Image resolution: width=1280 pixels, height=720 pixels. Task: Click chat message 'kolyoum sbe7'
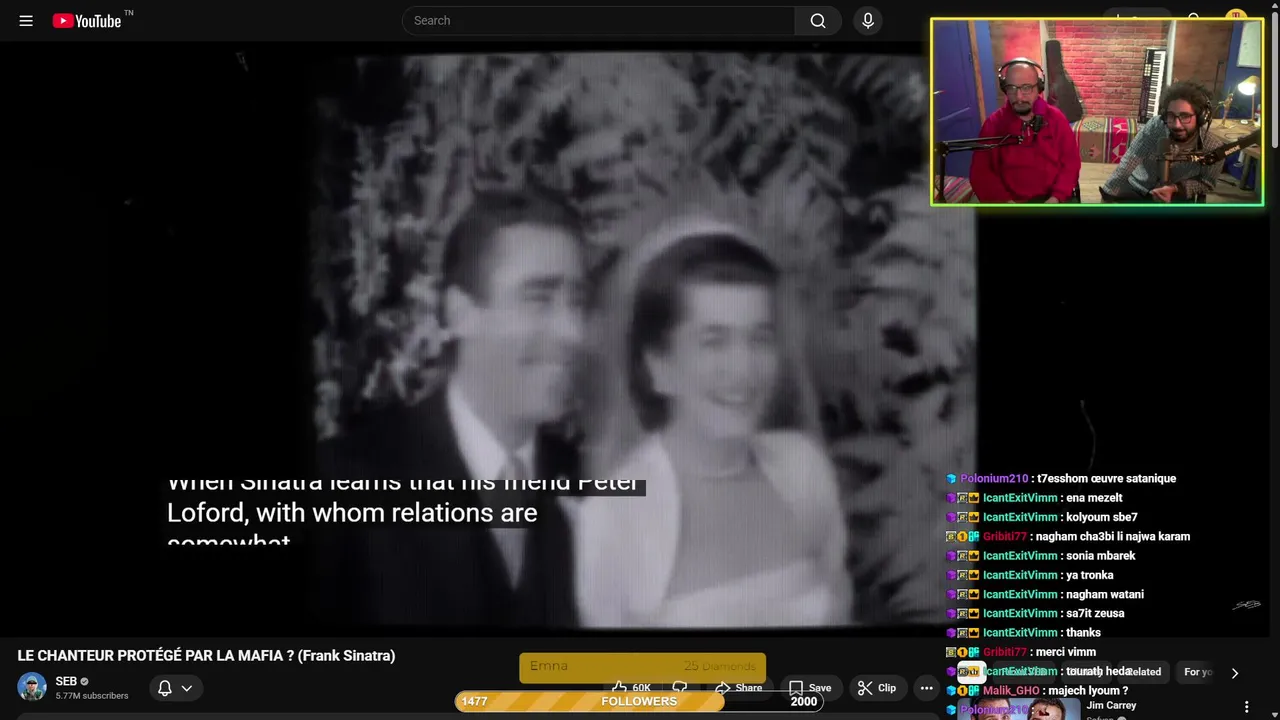[x=1101, y=517]
